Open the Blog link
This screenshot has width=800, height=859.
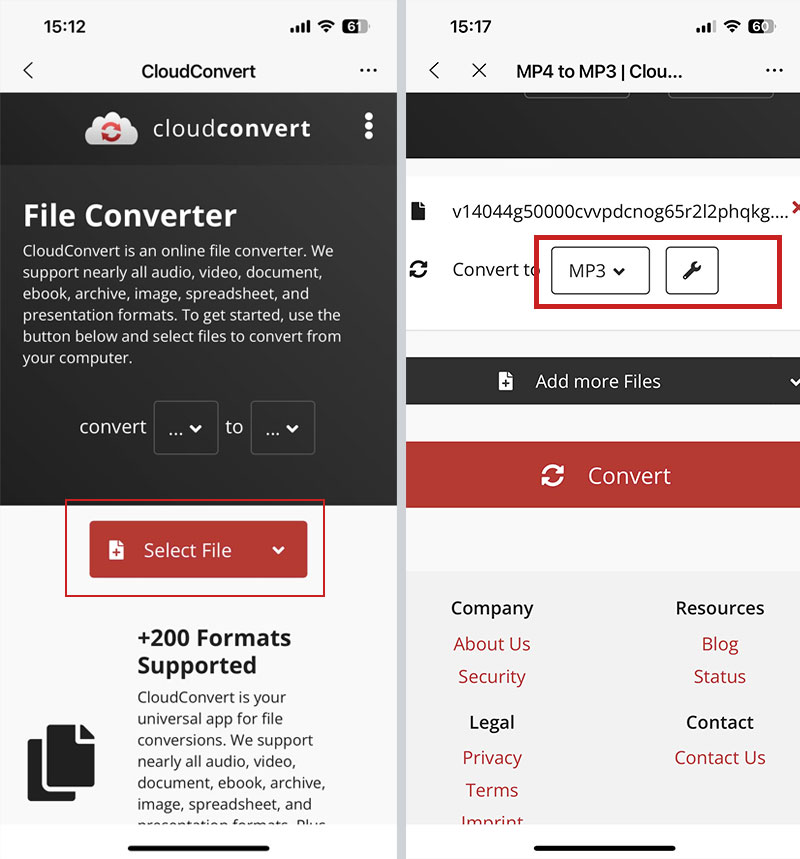tap(720, 644)
